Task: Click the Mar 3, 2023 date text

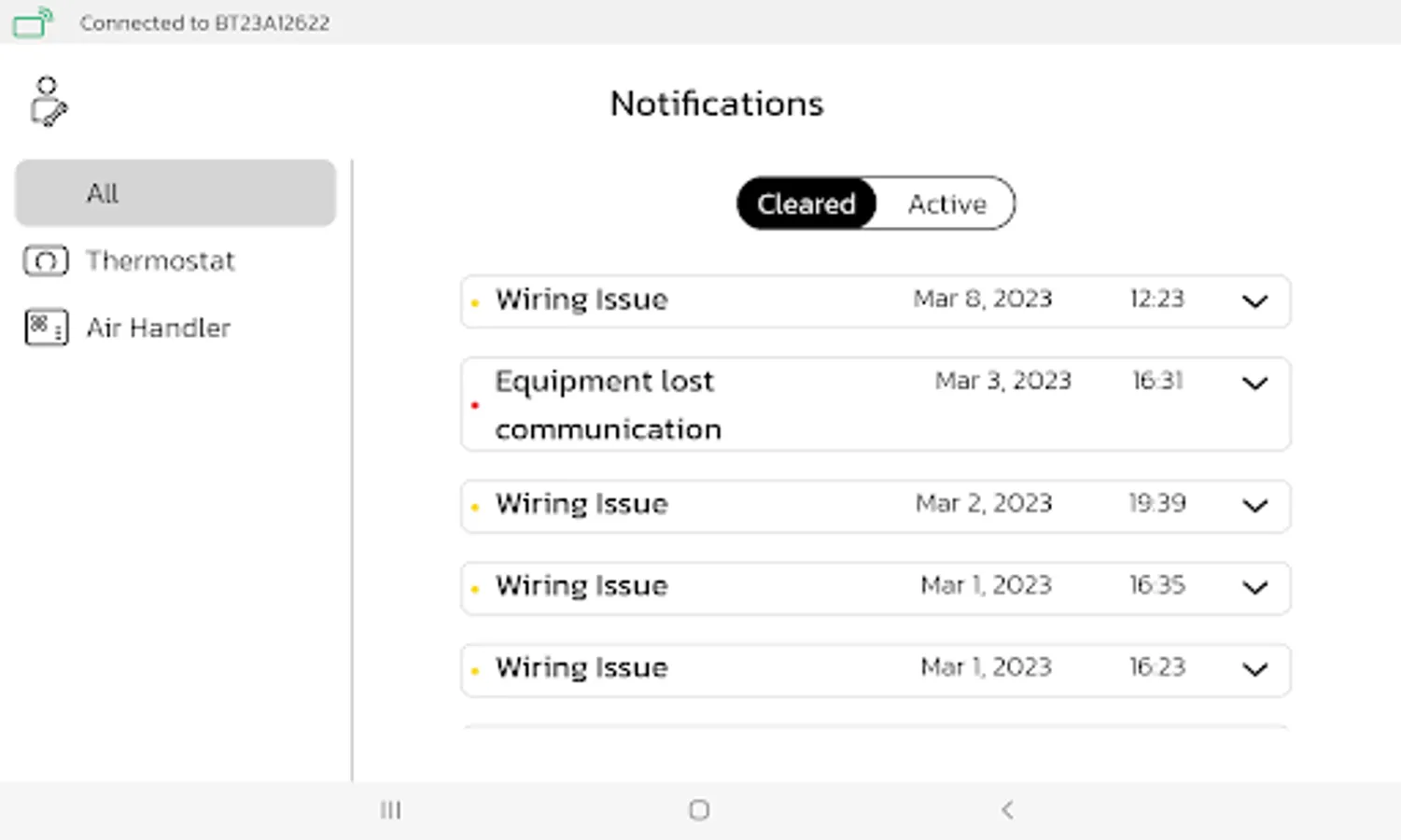Action: click(x=1002, y=381)
